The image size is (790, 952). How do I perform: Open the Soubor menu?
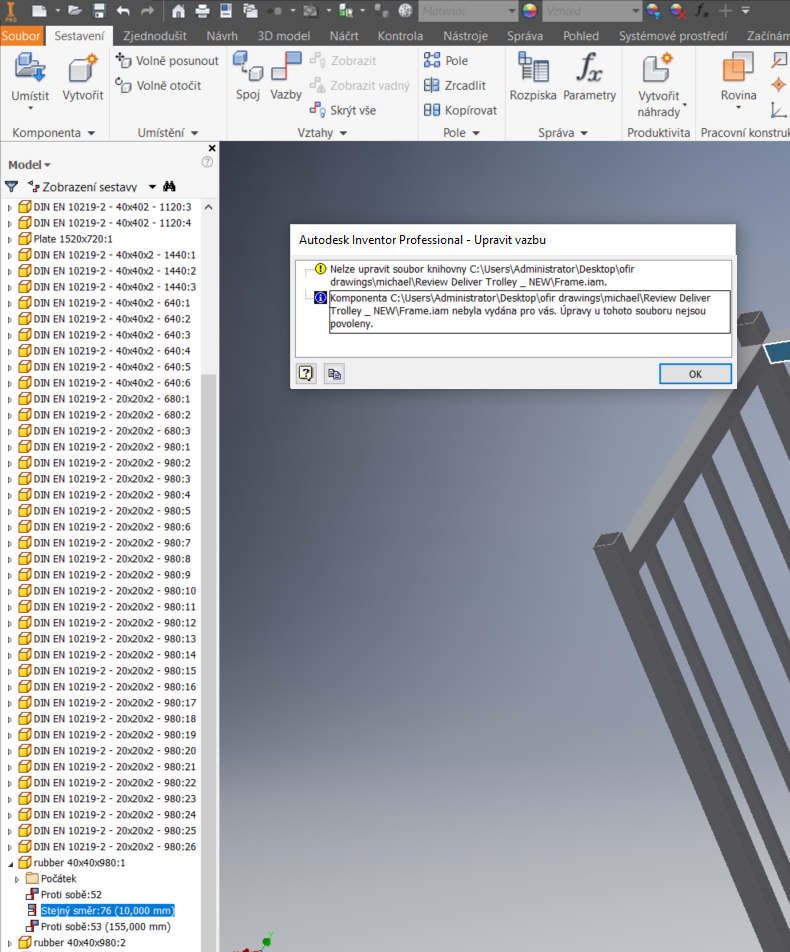(x=21, y=36)
